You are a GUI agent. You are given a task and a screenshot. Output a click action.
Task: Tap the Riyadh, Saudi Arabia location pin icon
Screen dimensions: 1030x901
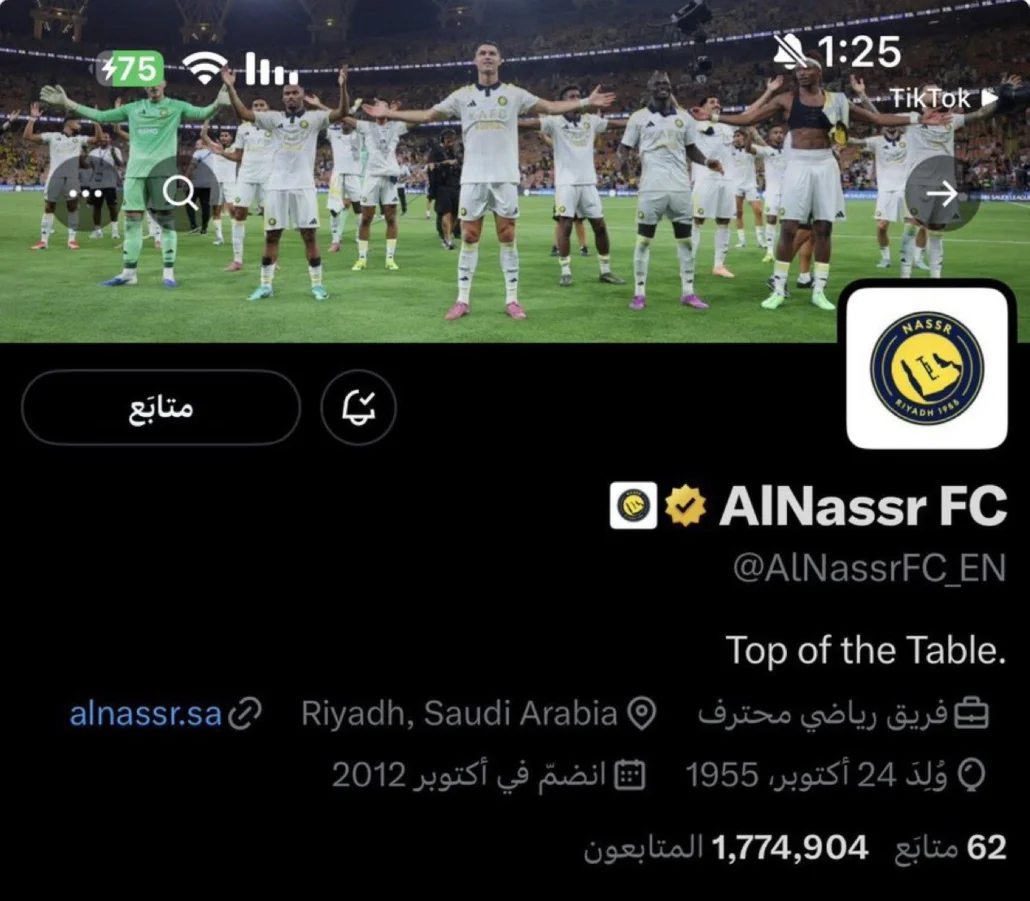641,713
